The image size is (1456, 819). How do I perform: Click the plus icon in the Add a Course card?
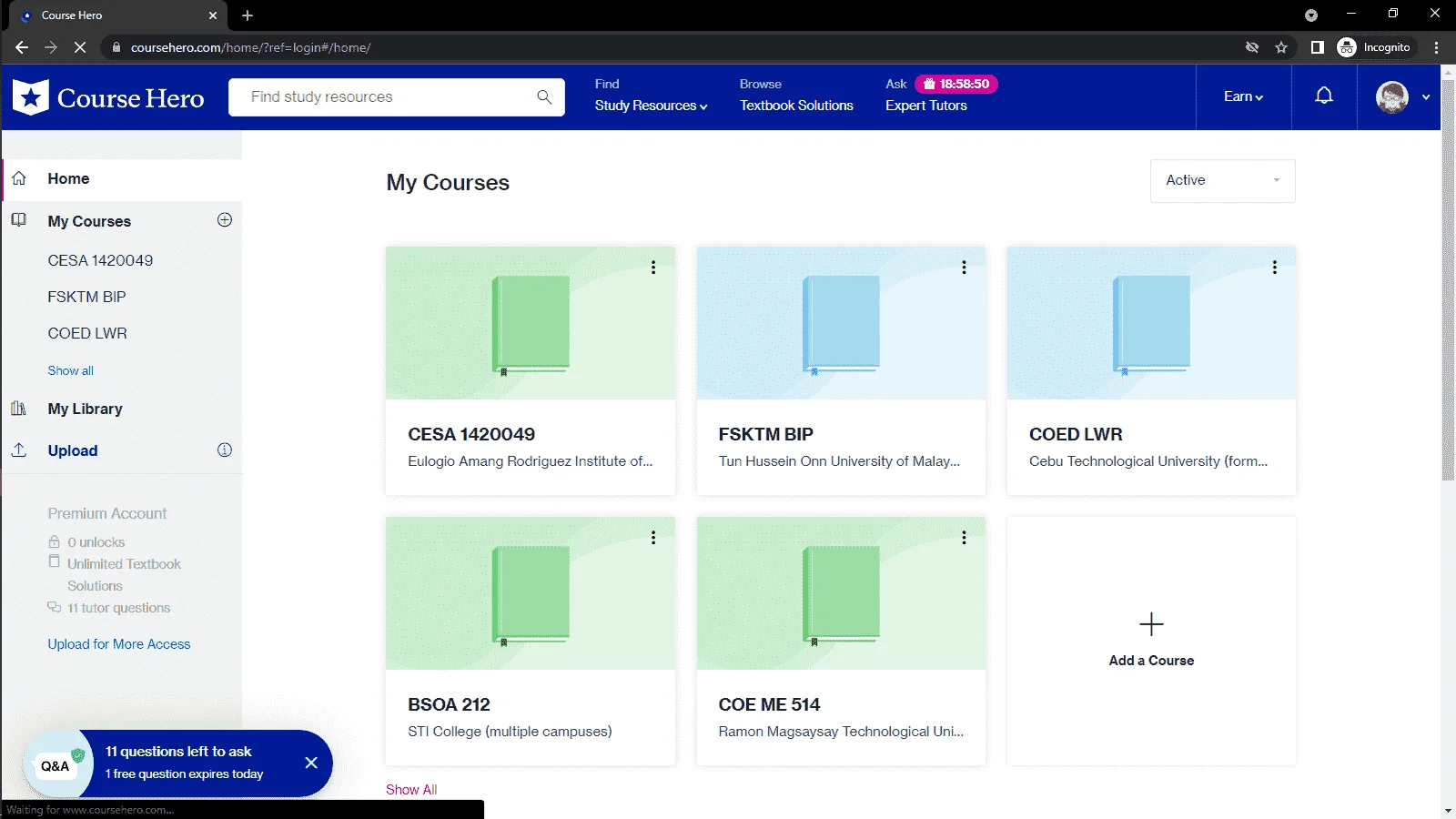1151,624
